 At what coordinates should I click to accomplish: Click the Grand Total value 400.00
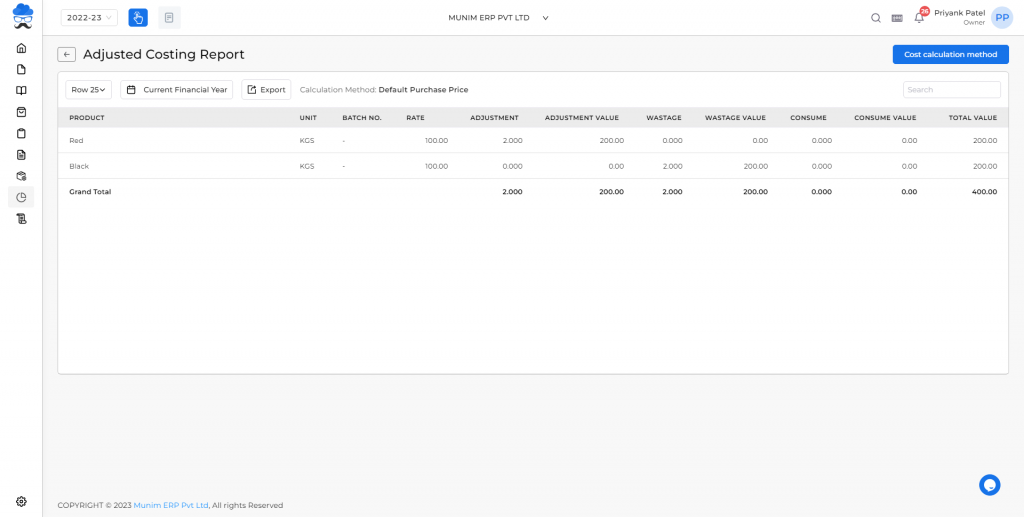pos(984,192)
